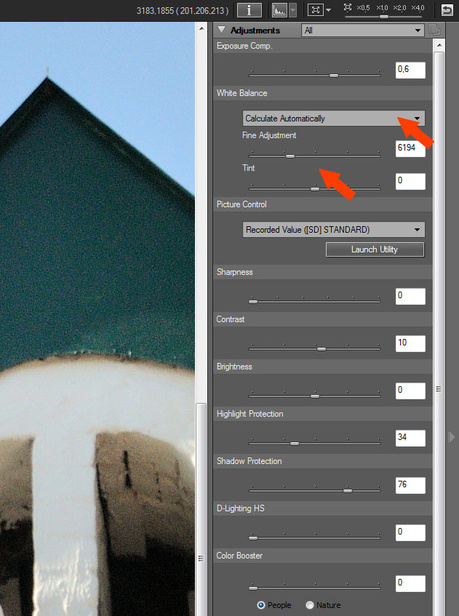
Task: Click the Shadow Protection slider handle
Action: 347,490
